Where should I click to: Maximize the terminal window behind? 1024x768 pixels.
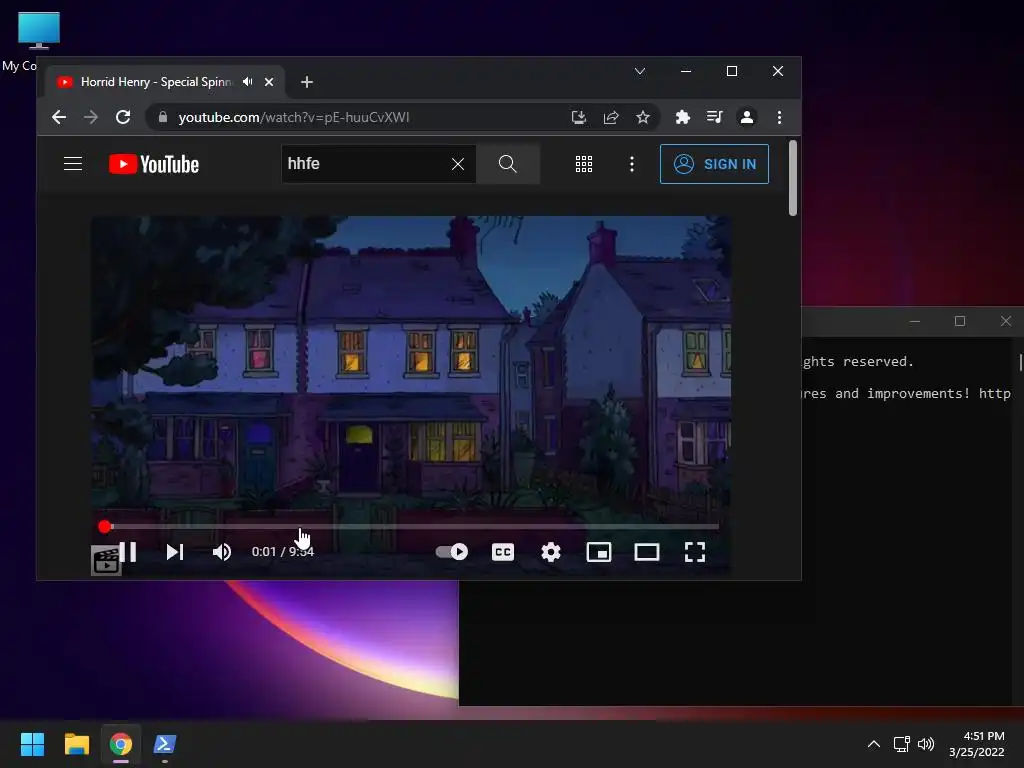[x=960, y=321]
